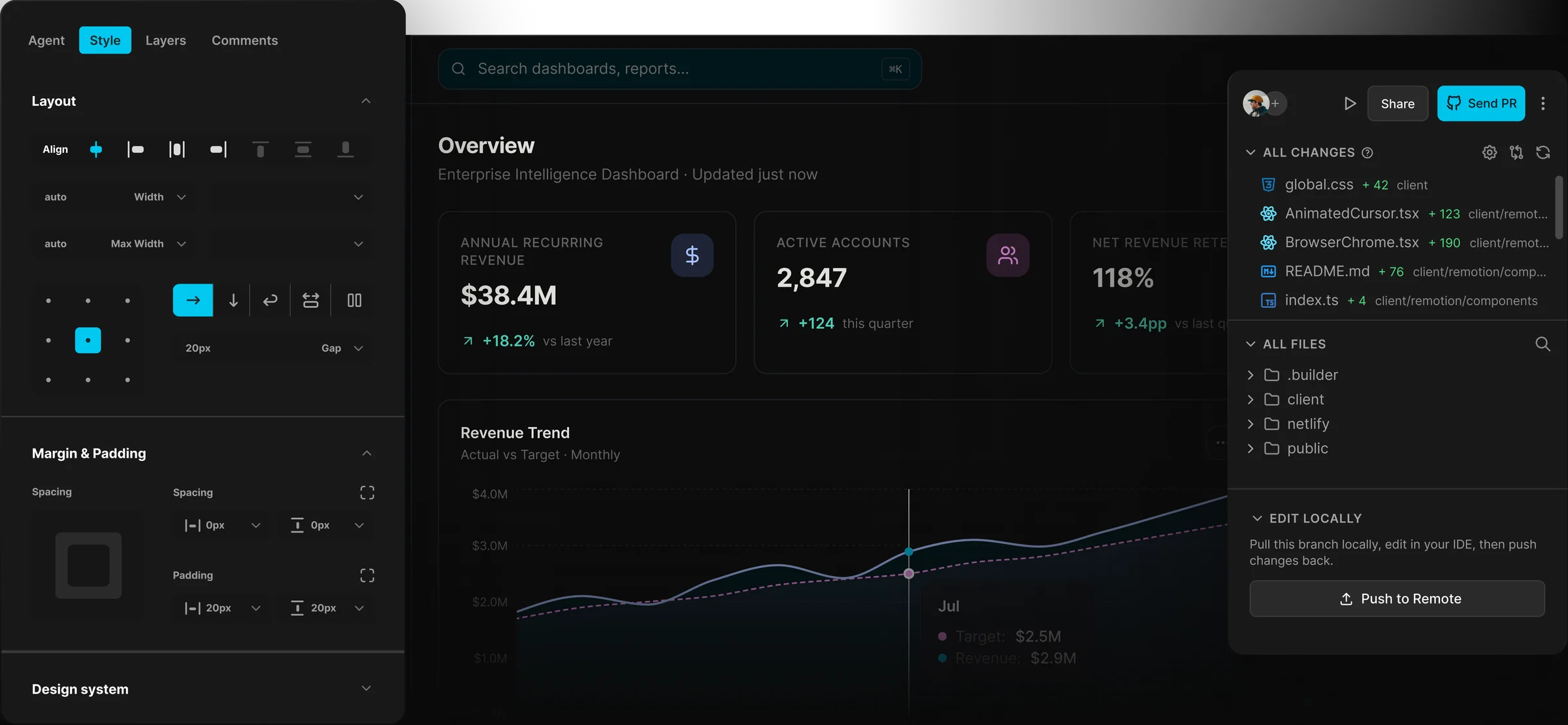Search files with All Files magnifier

pos(1543,344)
